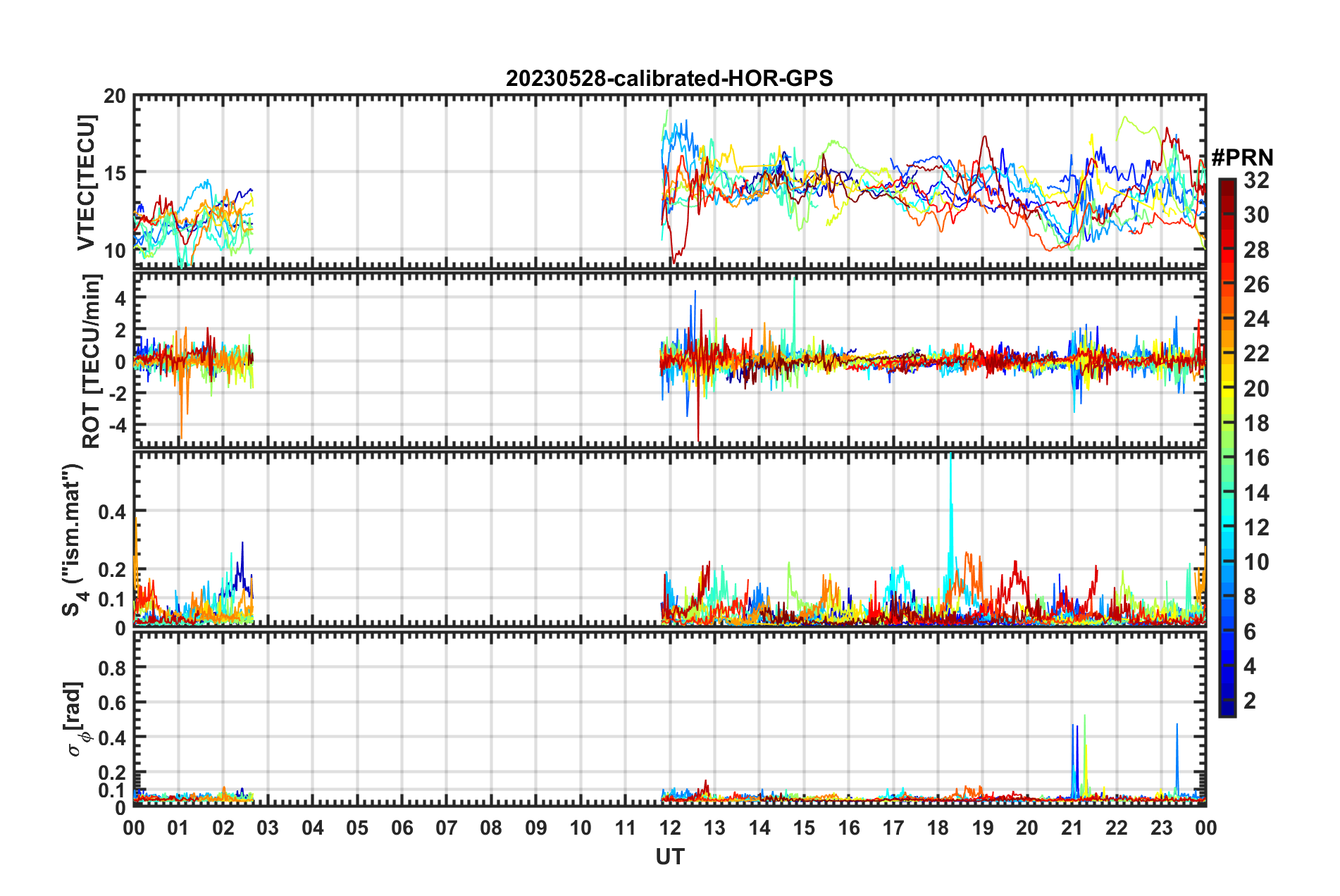The image size is (1340, 896).
Task: Click colorbar tick label 16
Action: (1256, 458)
